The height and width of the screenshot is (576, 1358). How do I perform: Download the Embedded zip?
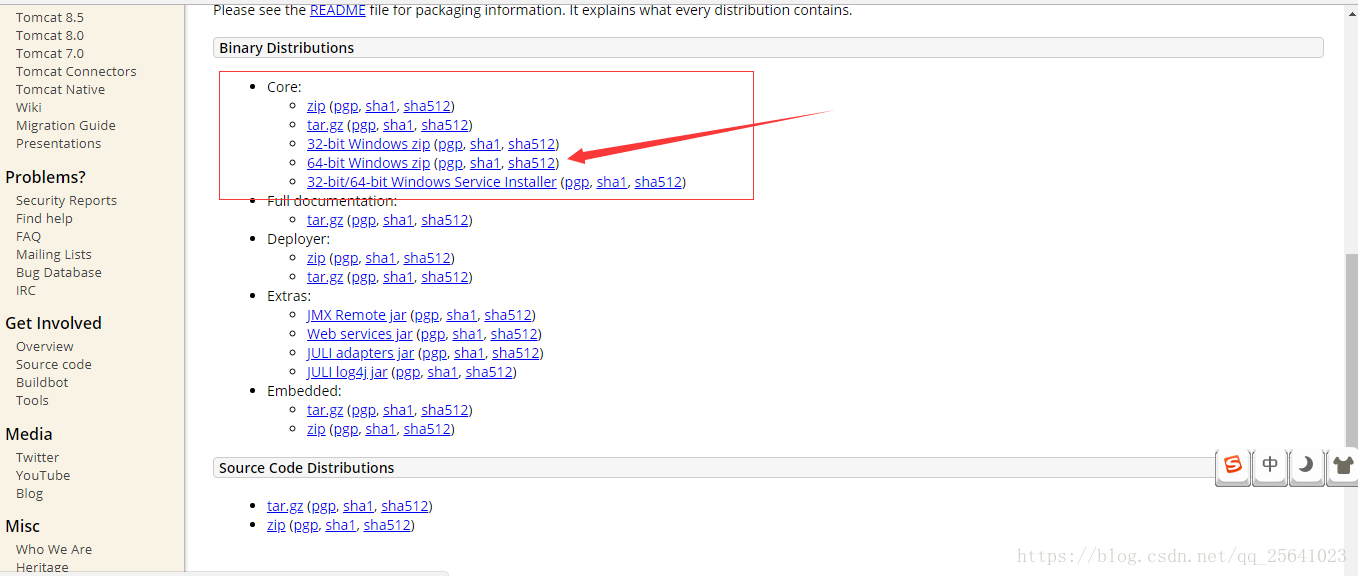316,429
